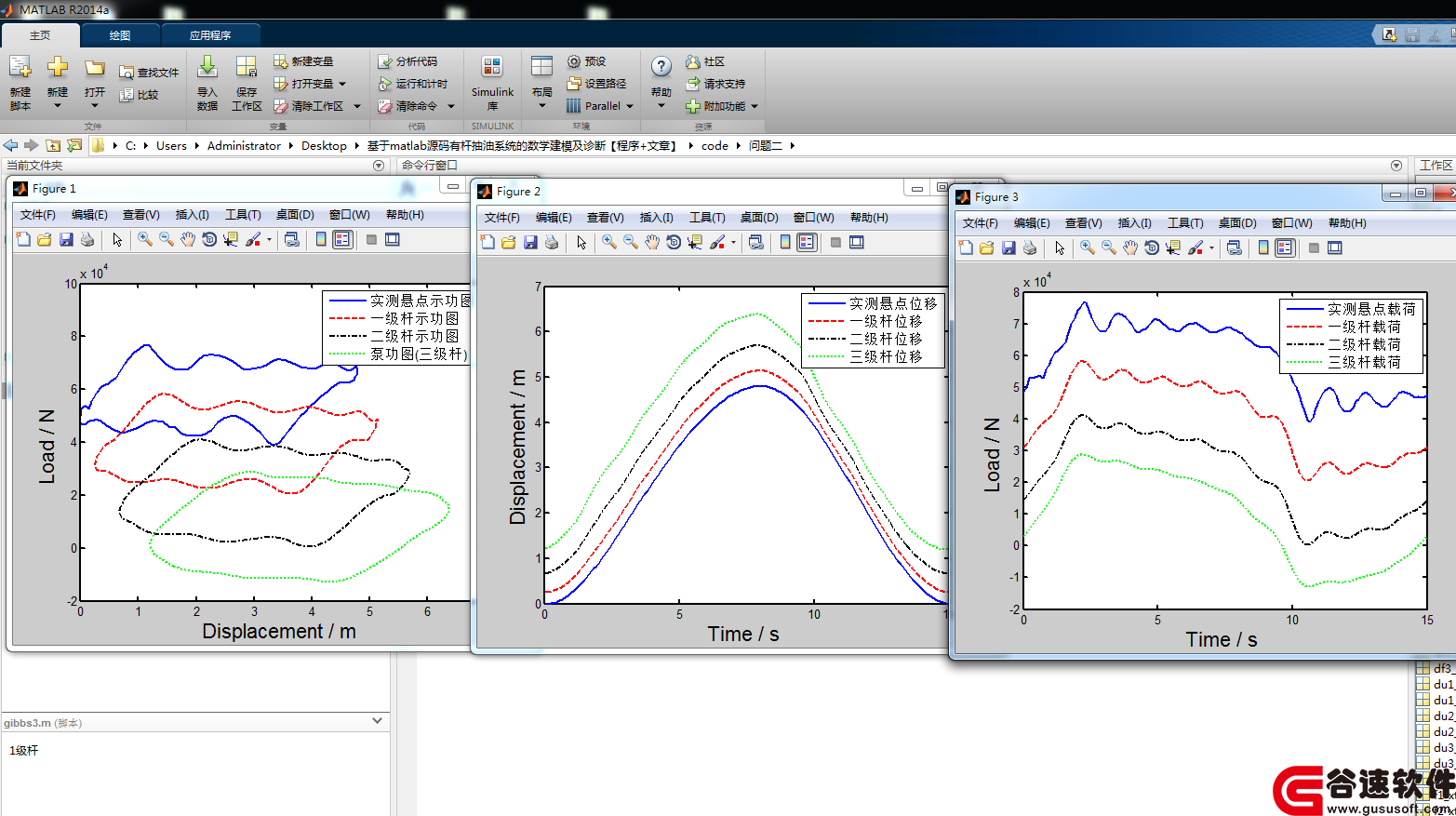
Task: Click the Figure 2 window title bar
Action: click(x=688, y=191)
